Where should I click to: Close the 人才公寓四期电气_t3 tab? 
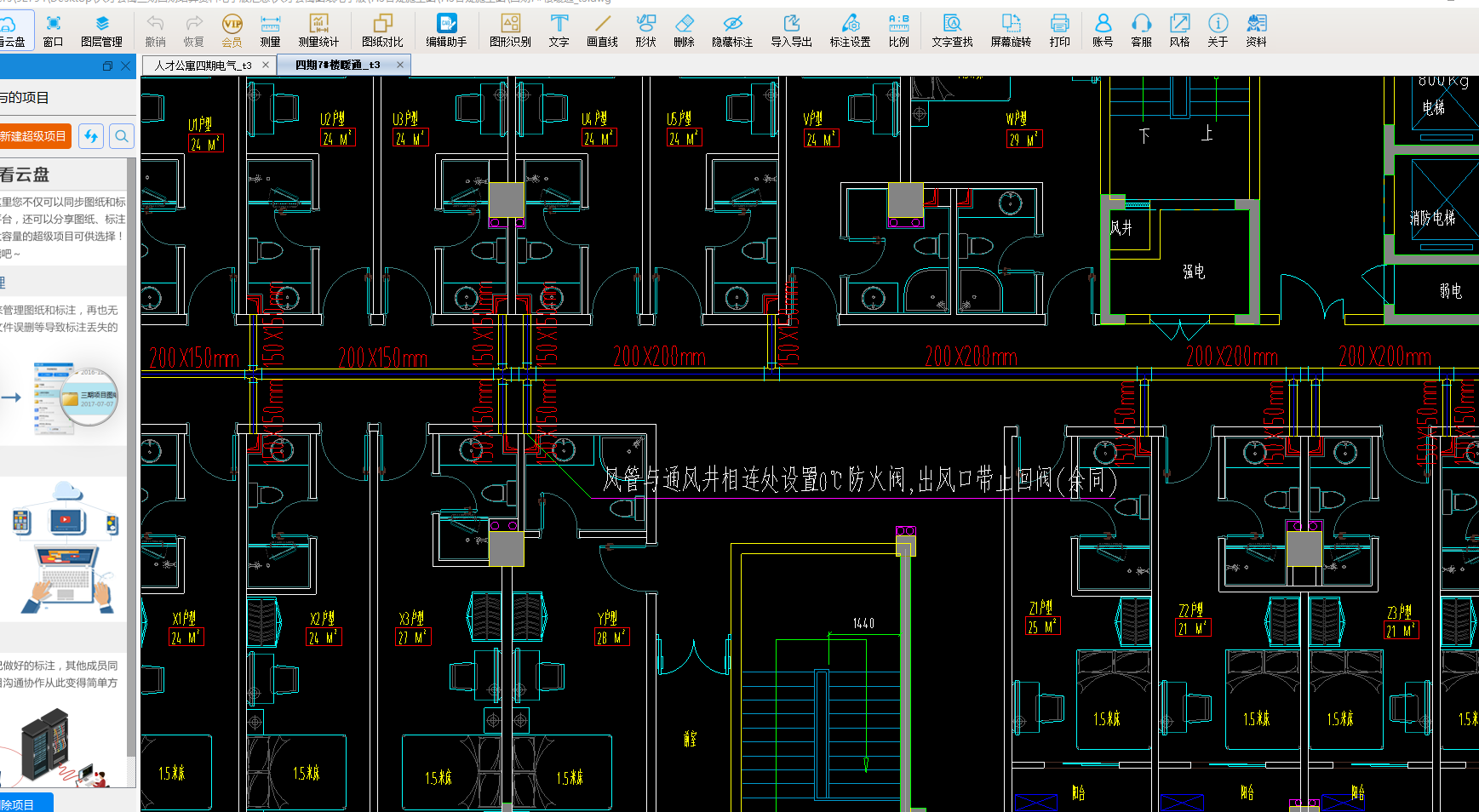coord(266,65)
